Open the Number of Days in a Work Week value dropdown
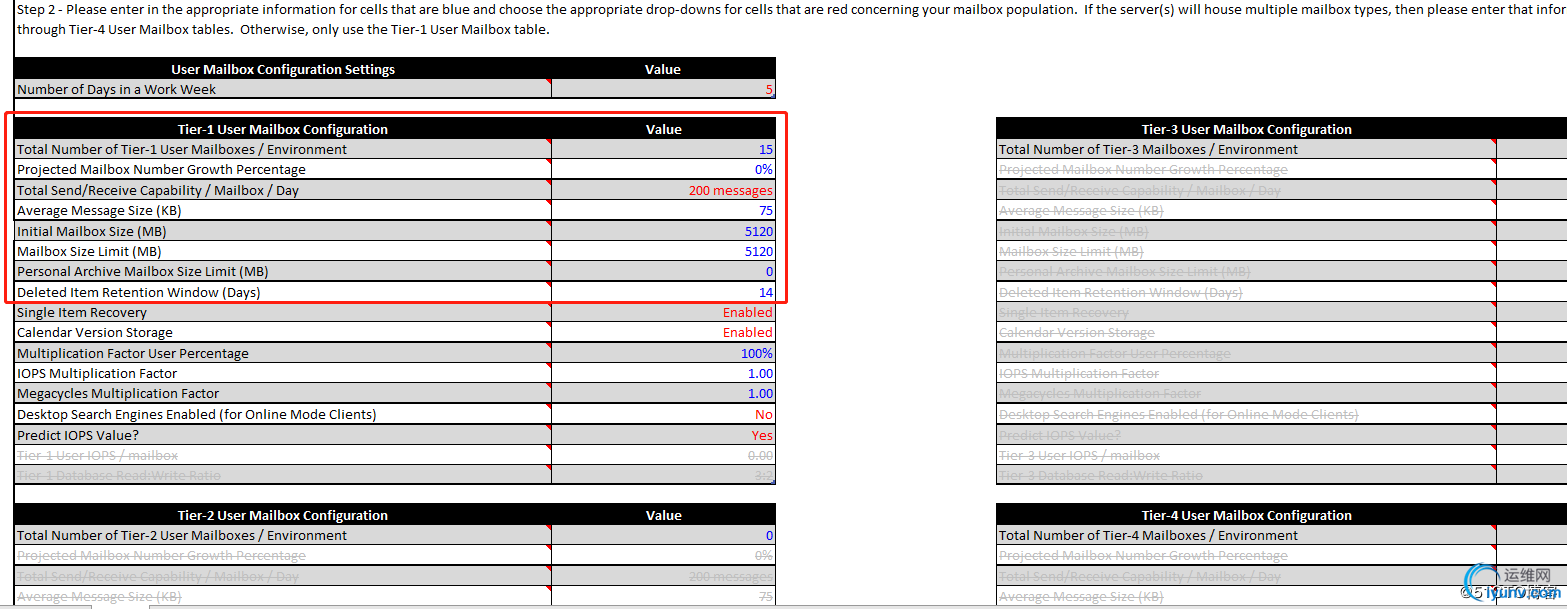The width and height of the screenshot is (1567, 609). click(663, 89)
